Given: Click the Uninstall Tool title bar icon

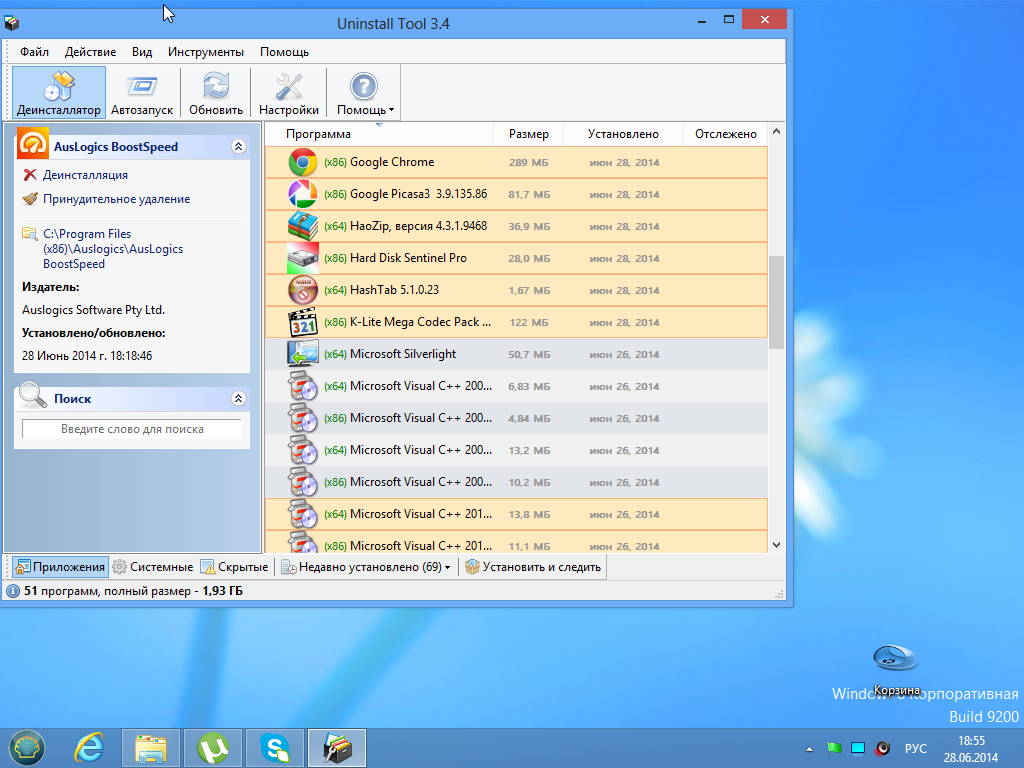Looking at the screenshot, I should coord(12,24).
